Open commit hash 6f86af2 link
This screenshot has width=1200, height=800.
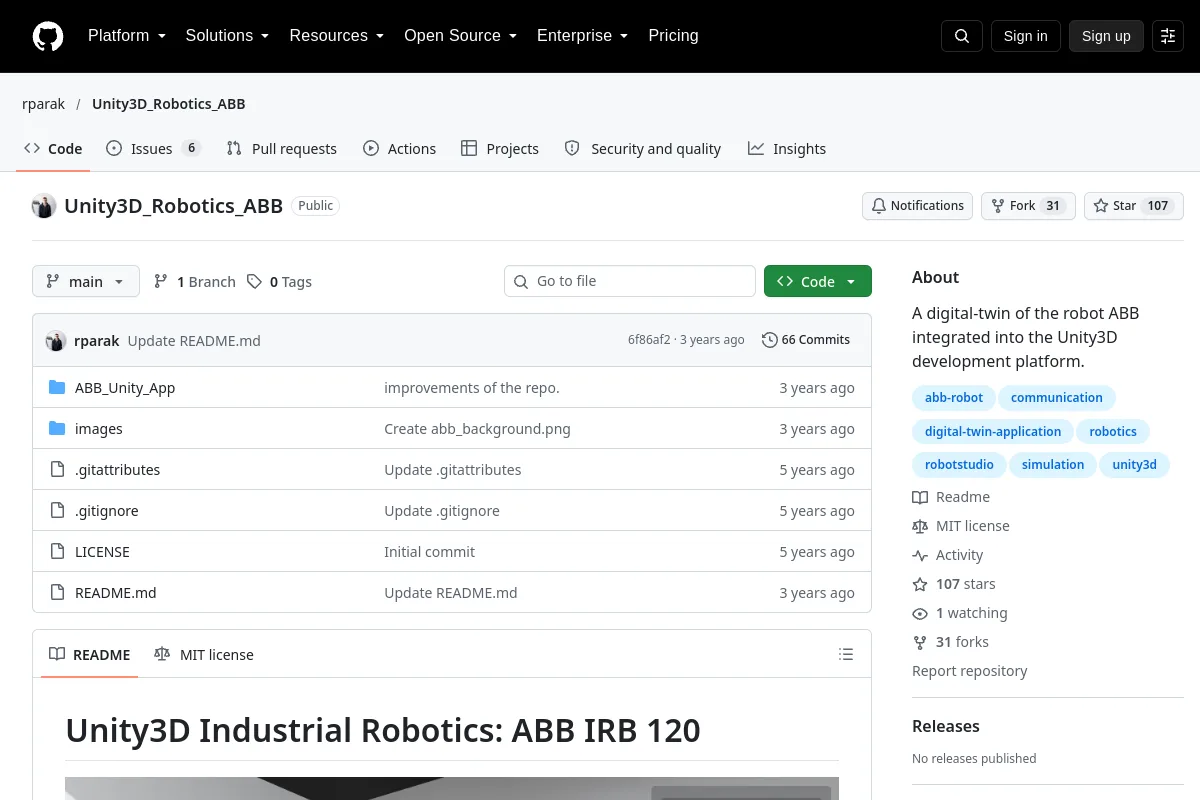click(x=649, y=340)
